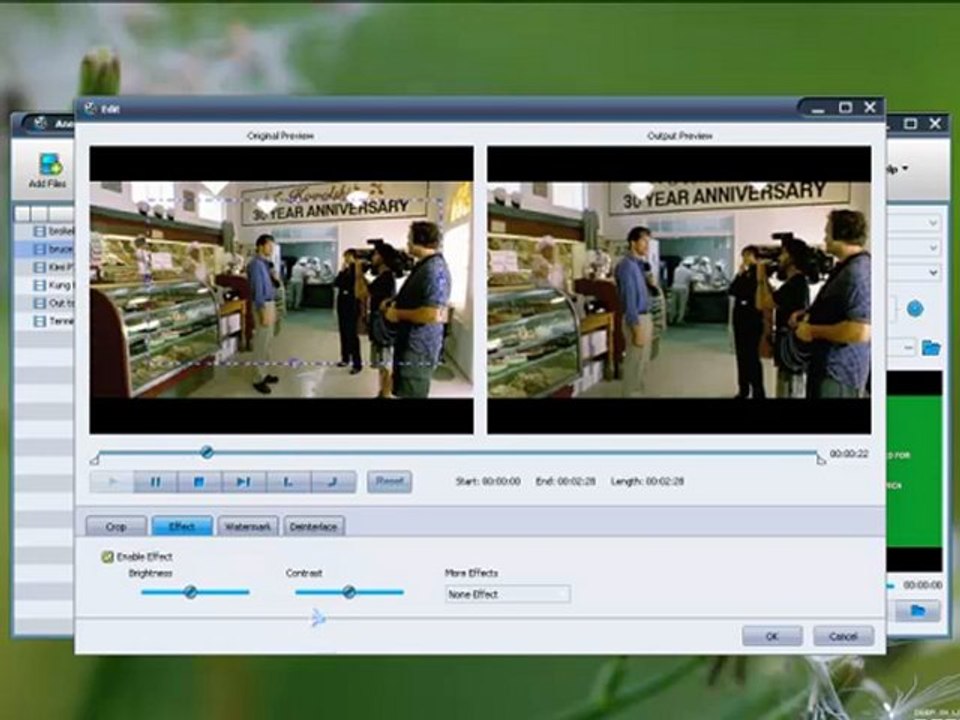
Task: Confirm edits with the OK button
Action: point(772,636)
